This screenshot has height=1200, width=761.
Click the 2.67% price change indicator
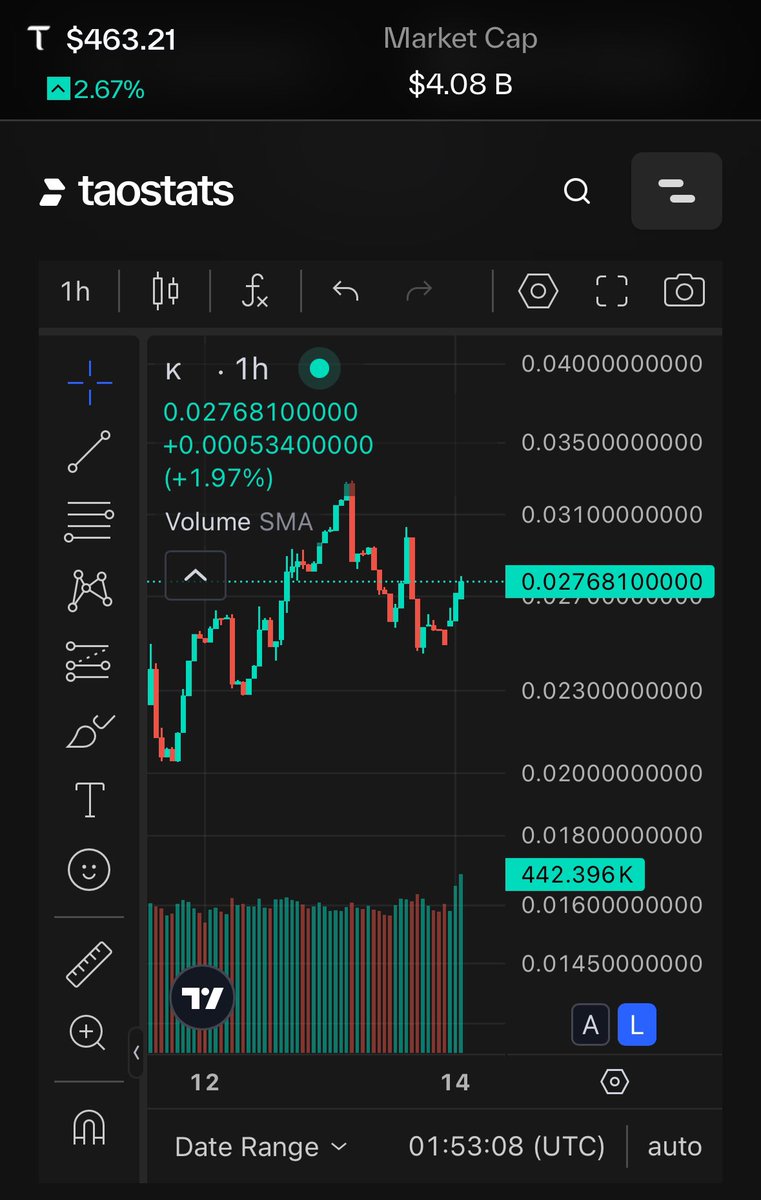96,90
